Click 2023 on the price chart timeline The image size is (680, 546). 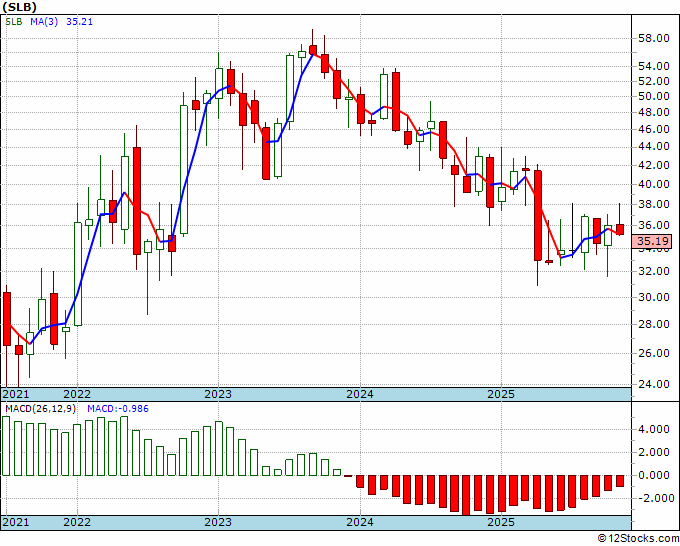[218, 394]
